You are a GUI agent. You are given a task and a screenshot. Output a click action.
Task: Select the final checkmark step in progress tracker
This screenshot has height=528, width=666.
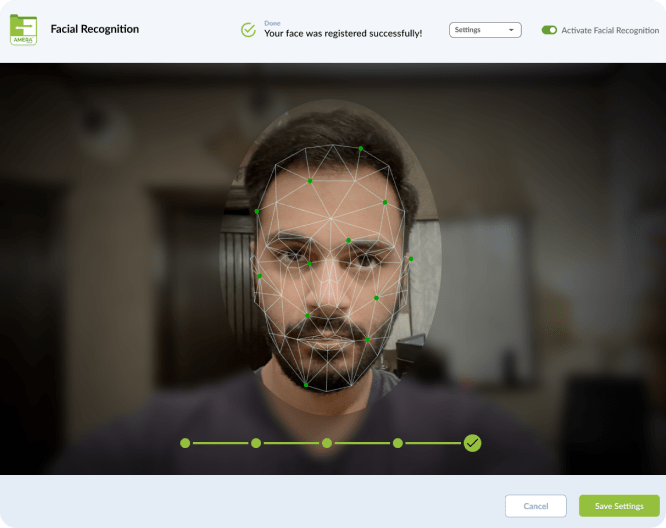coord(472,443)
